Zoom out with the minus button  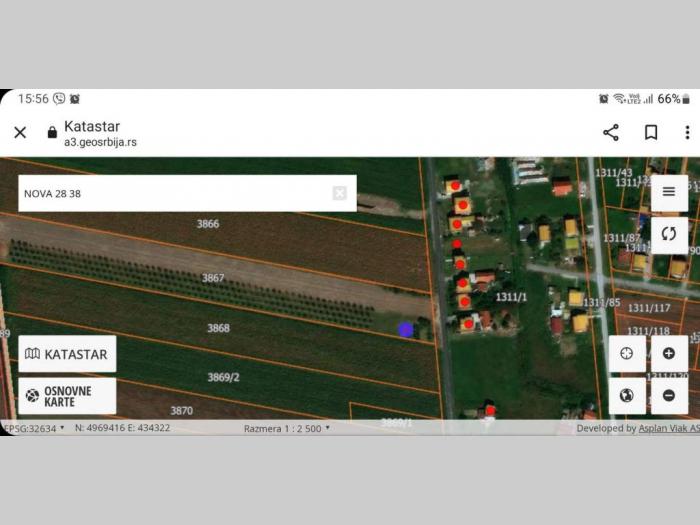[x=669, y=396]
